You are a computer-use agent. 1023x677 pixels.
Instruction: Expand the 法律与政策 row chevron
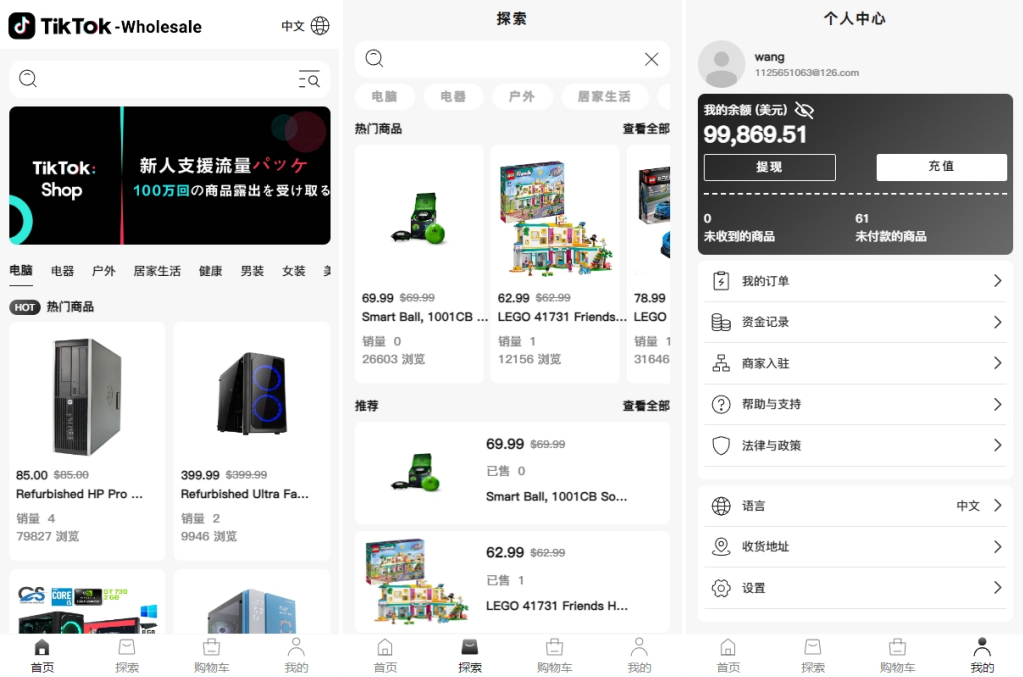click(998, 445)
